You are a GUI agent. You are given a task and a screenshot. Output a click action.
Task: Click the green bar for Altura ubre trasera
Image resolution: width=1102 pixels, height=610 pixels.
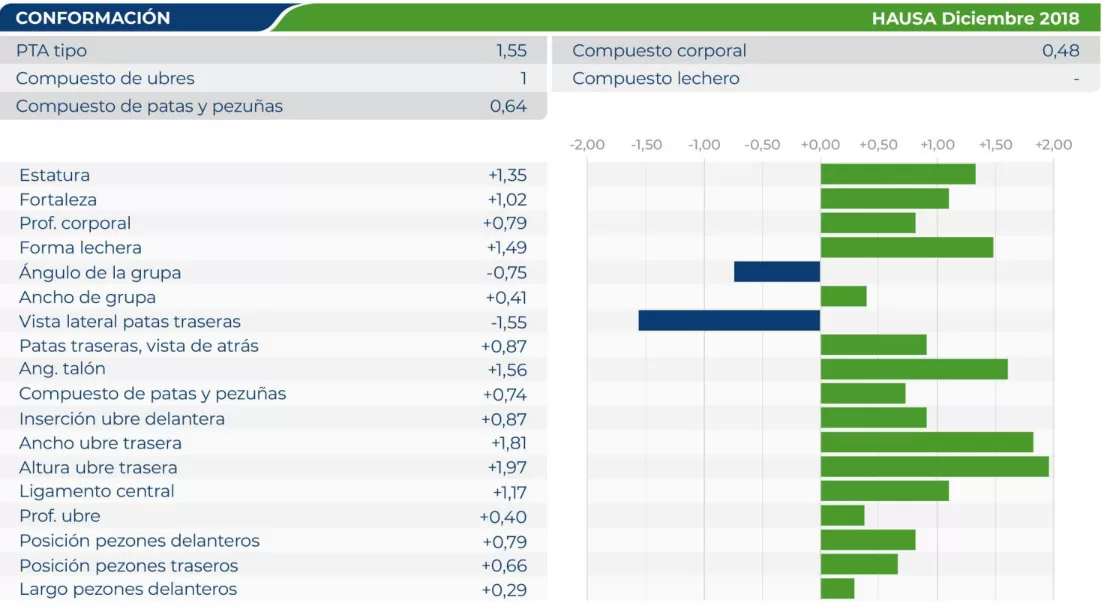click(x=934, y=467)
